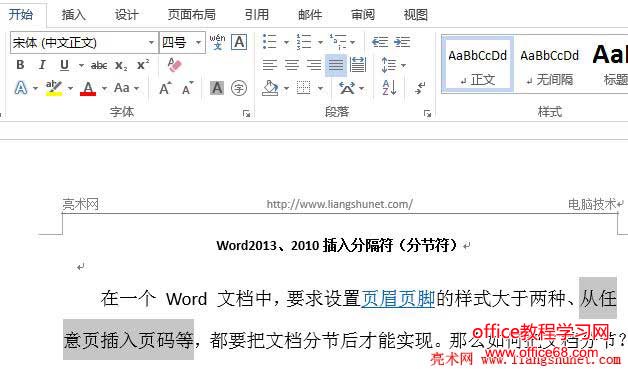Toggle Bold formatting
Screen dimensions: 628x369
pos(20,65)
